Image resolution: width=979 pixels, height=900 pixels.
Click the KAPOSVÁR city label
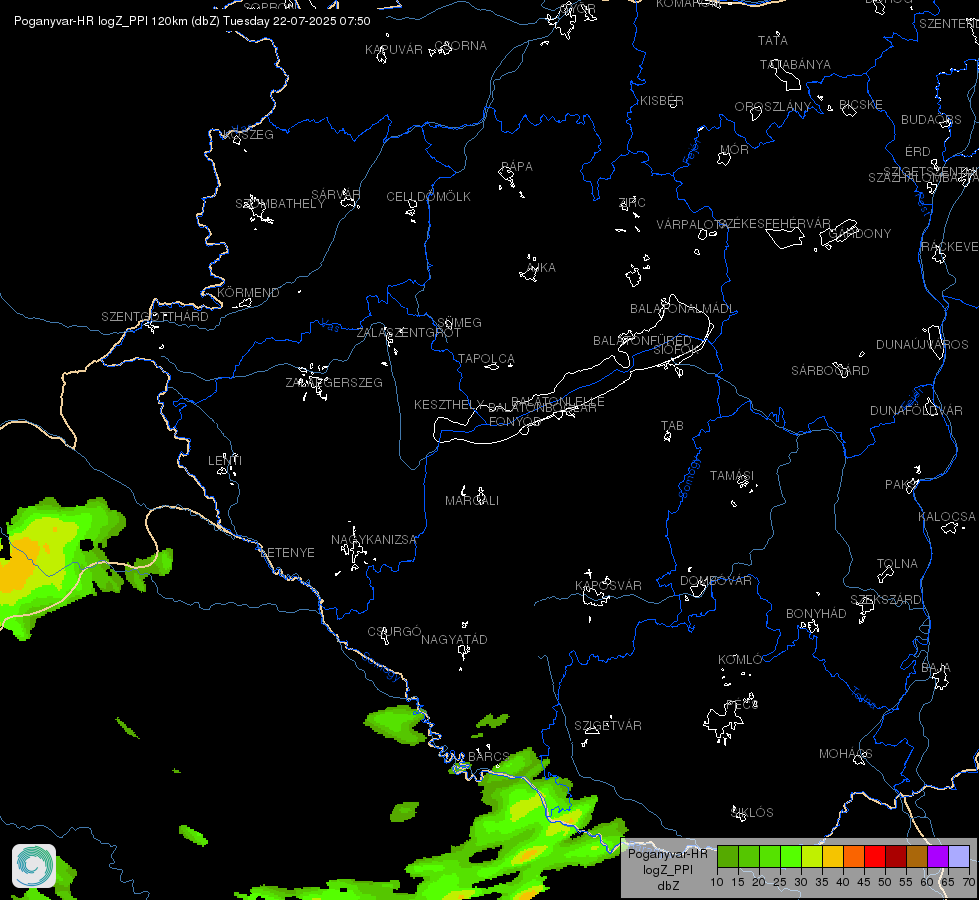coord(608,585)
